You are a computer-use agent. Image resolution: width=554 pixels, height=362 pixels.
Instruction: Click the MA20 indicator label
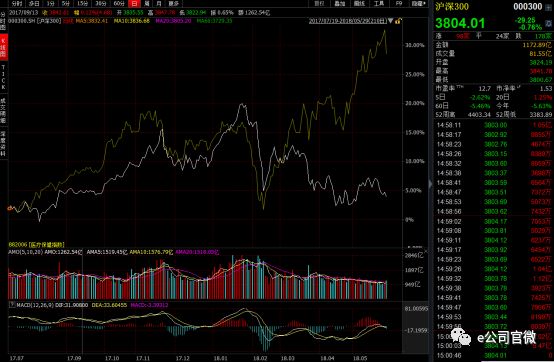tap(173, 21)
